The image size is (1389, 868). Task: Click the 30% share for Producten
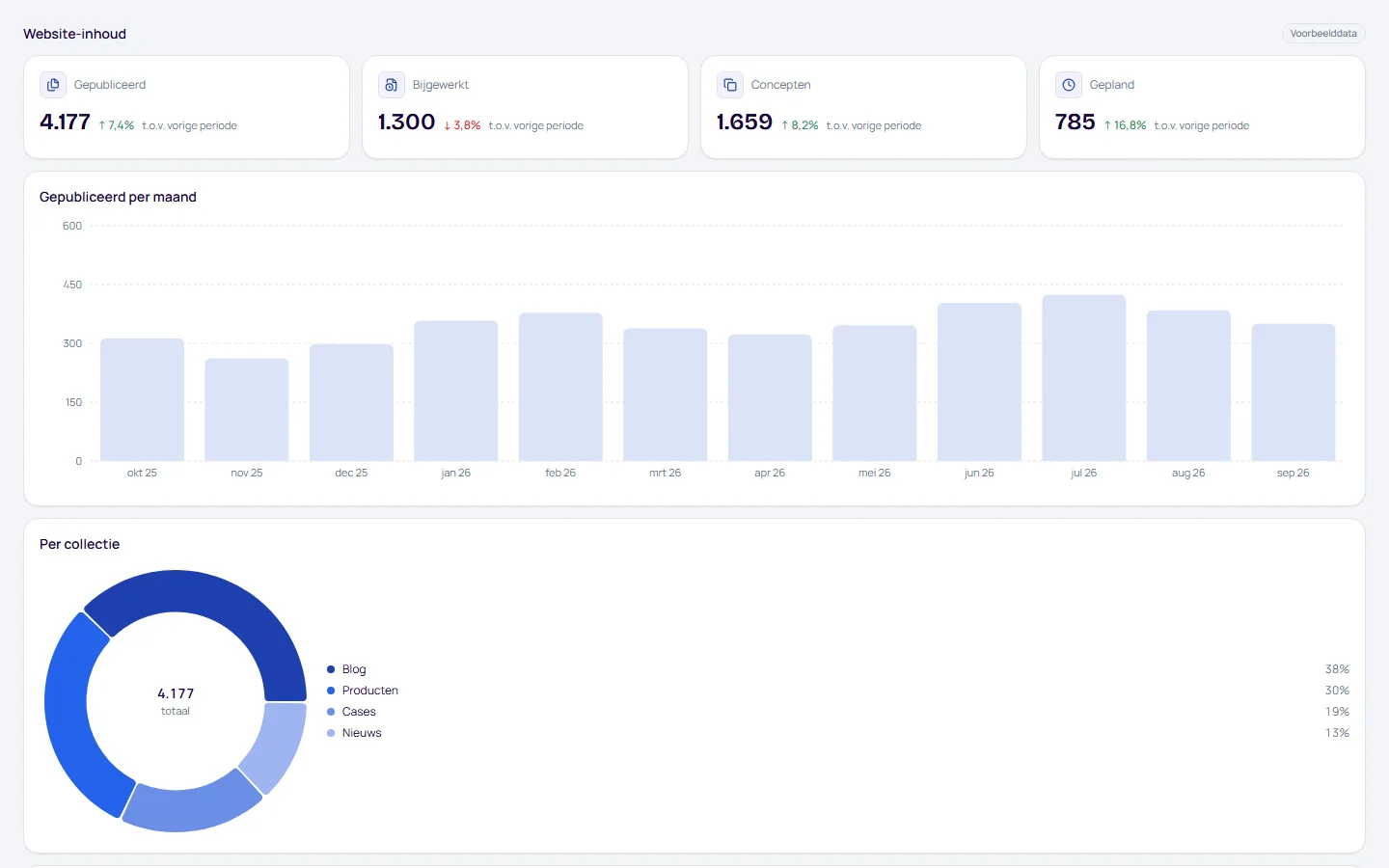tap(1337, 691)
